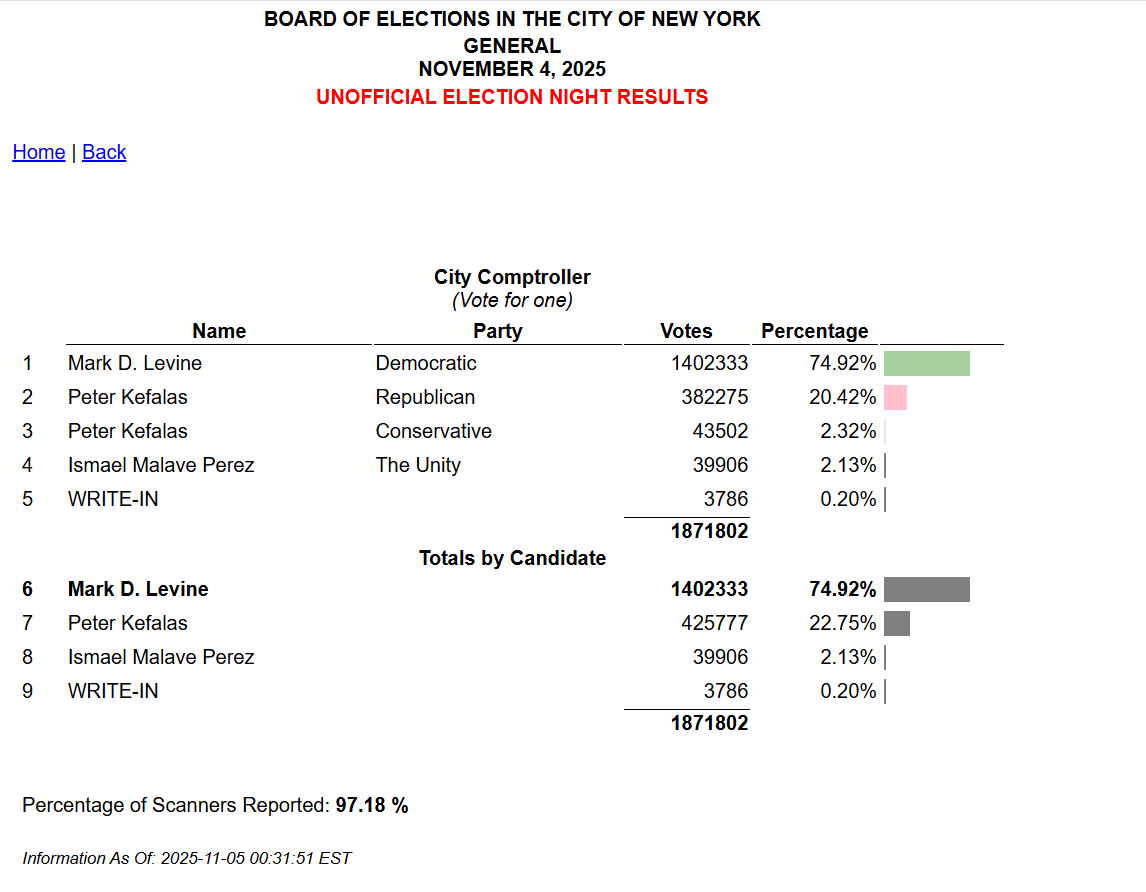Click the green Democratic percentage bar

(926, 363)
